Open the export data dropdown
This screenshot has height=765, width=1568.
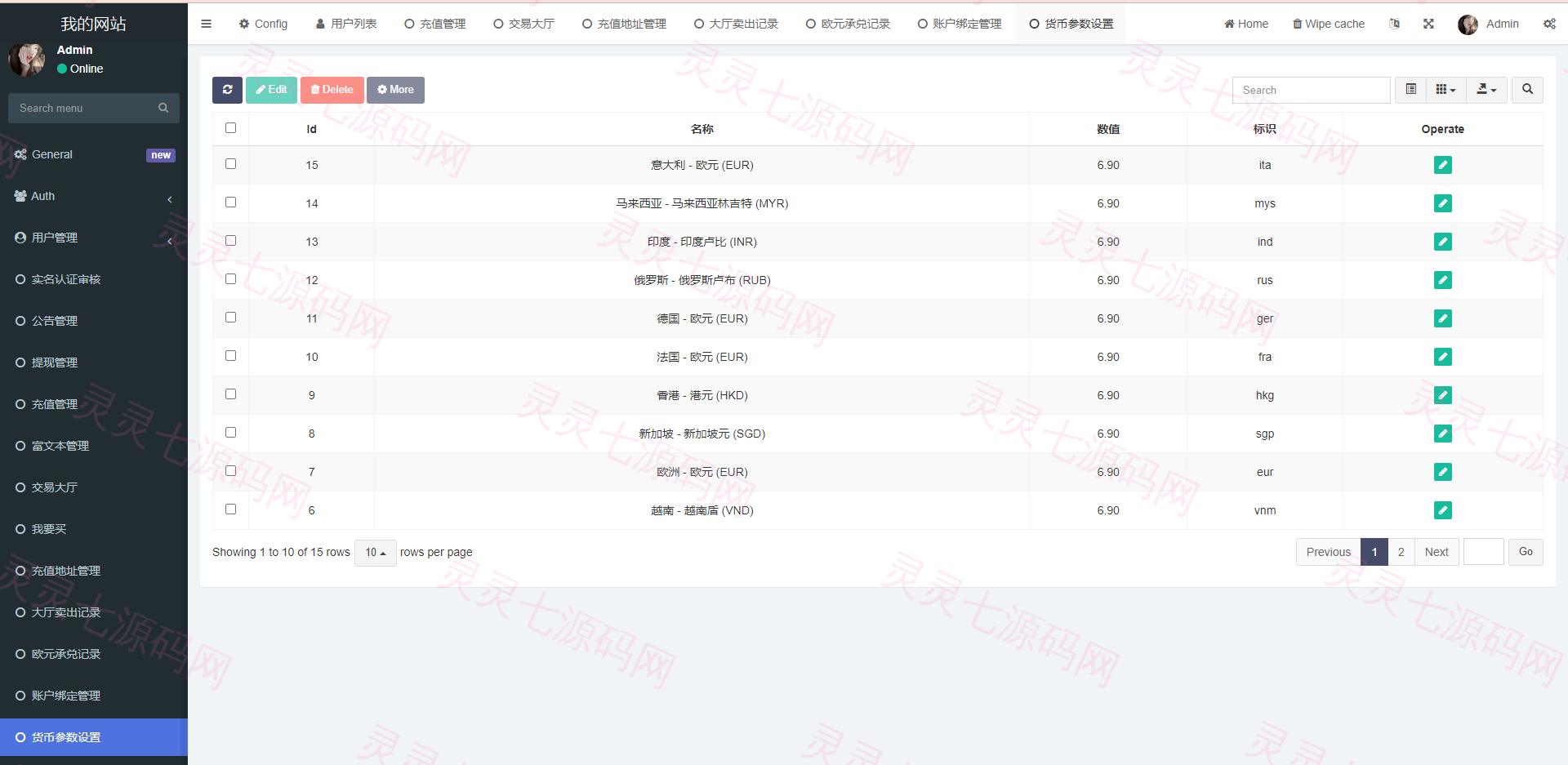(x=1486, y=90)
